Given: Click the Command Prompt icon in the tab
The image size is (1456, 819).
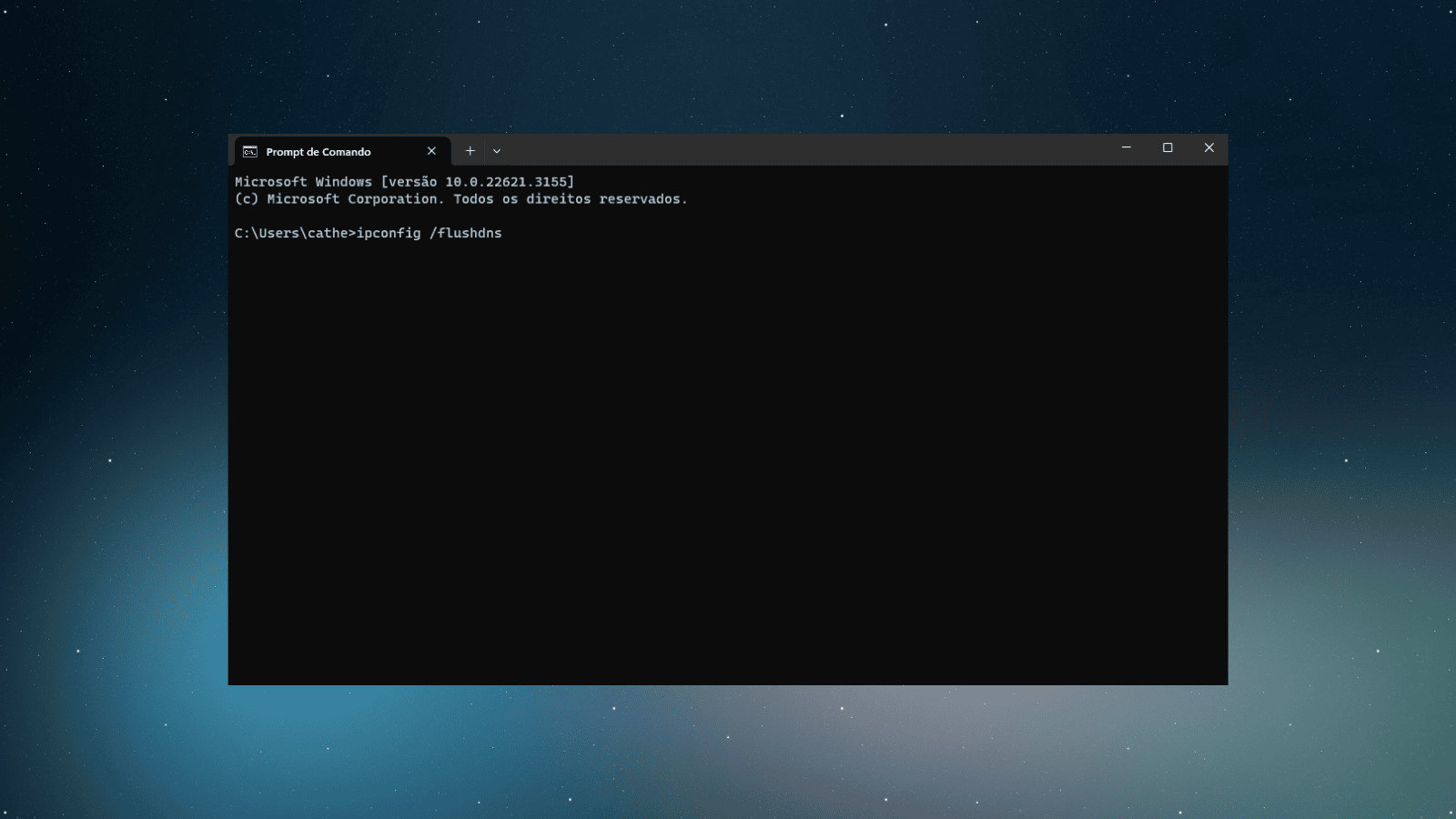Looking at the screenshot, I should (250, 152).
